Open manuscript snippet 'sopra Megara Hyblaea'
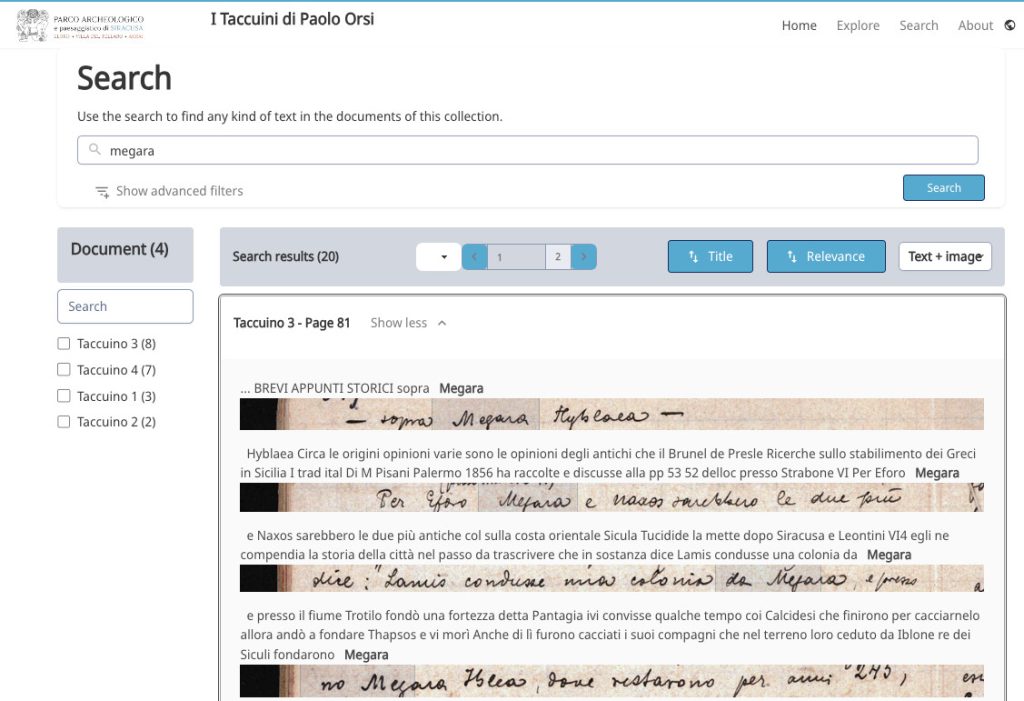The height and width of the screenshot is (701, 1024). click(x=611, y=414)
